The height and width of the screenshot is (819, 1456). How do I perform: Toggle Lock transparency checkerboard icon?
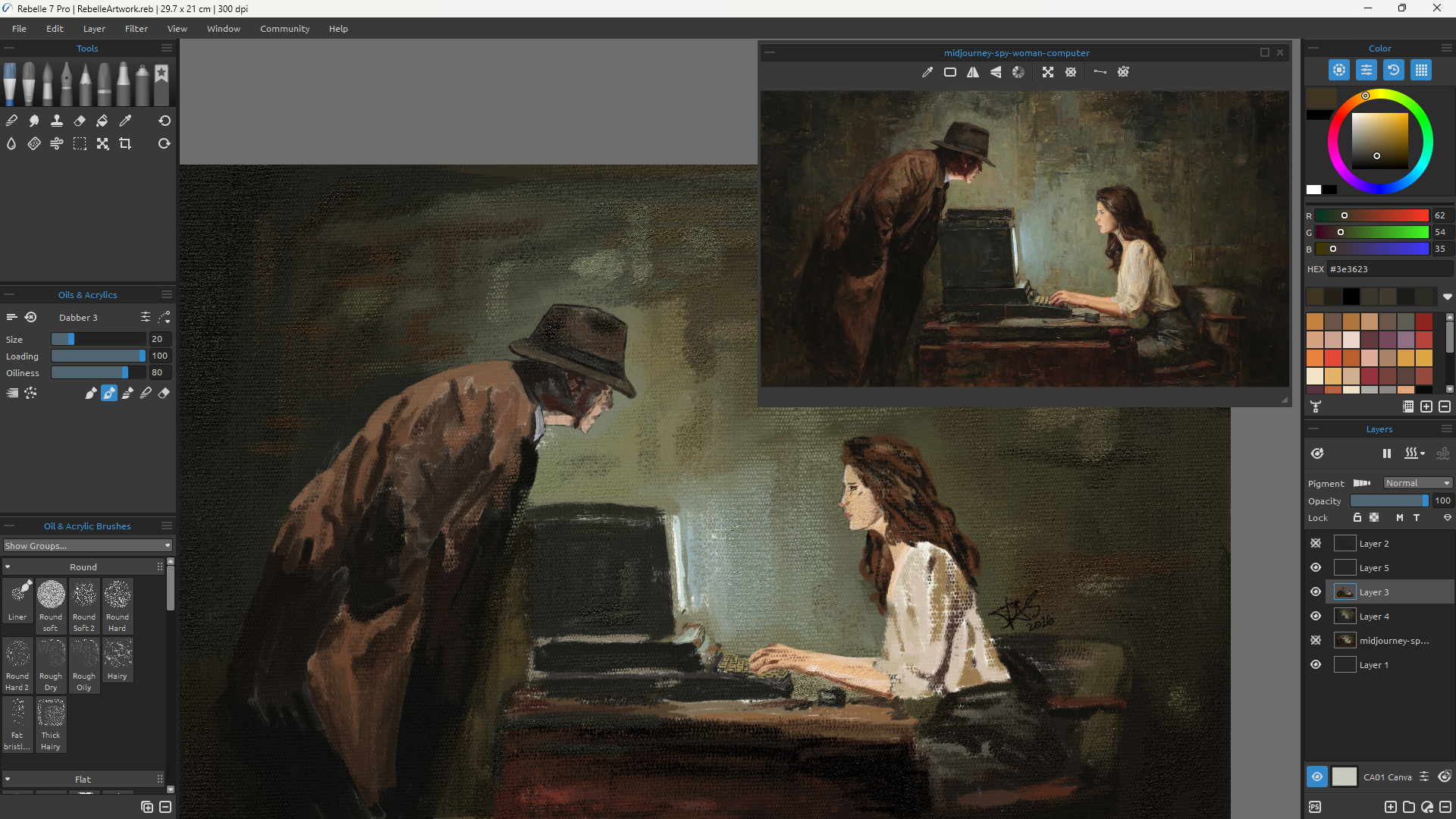tap(1374, 517)
